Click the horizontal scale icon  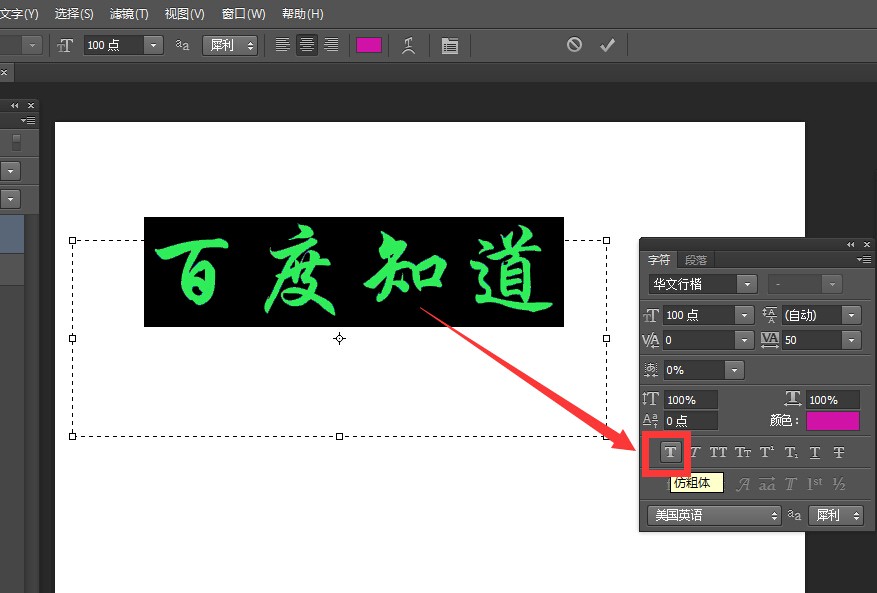point(793,399)
